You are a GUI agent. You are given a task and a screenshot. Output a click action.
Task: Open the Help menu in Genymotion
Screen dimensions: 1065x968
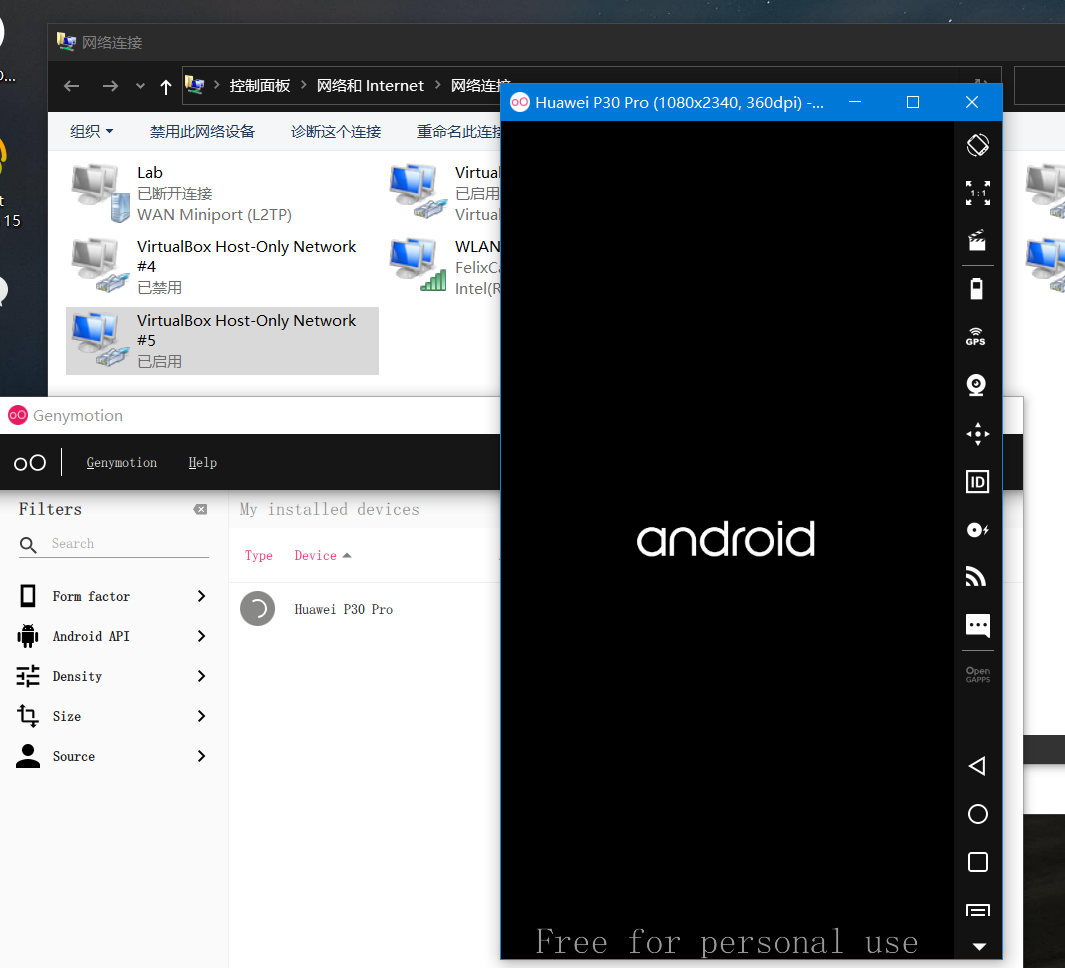pyautogui.click(x=203, y=462)
